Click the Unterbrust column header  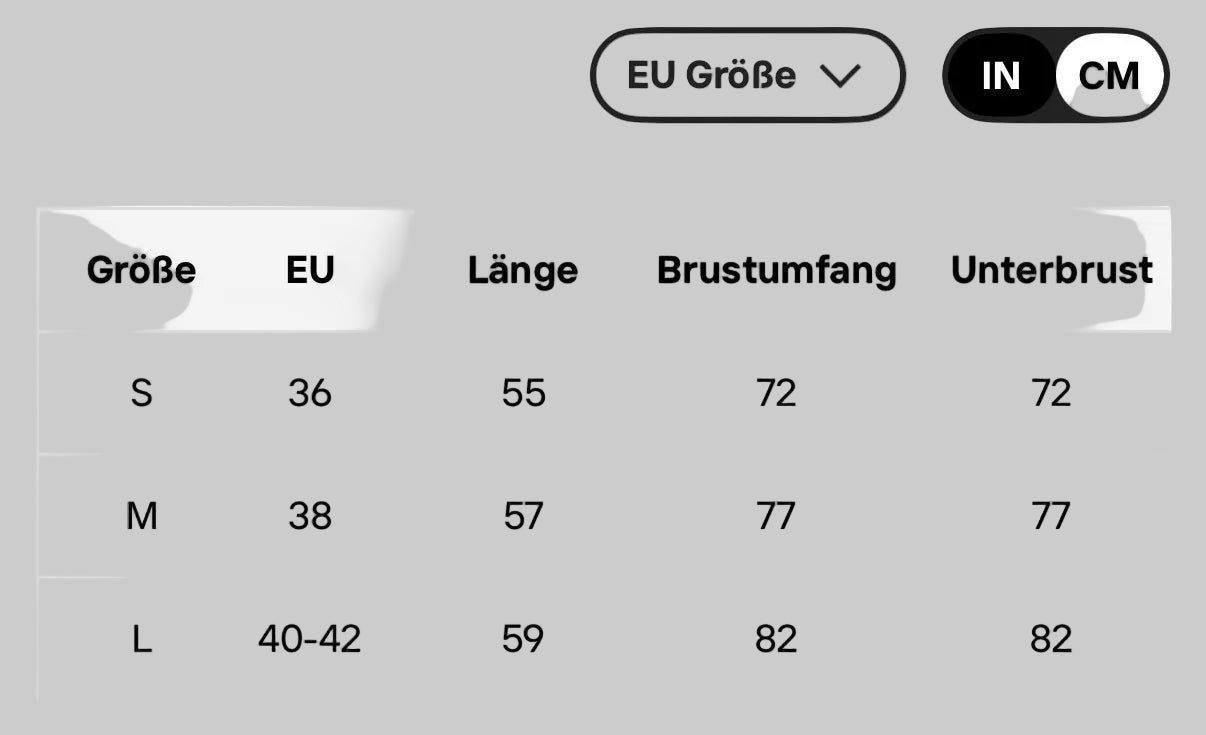tap(1052, 270)
